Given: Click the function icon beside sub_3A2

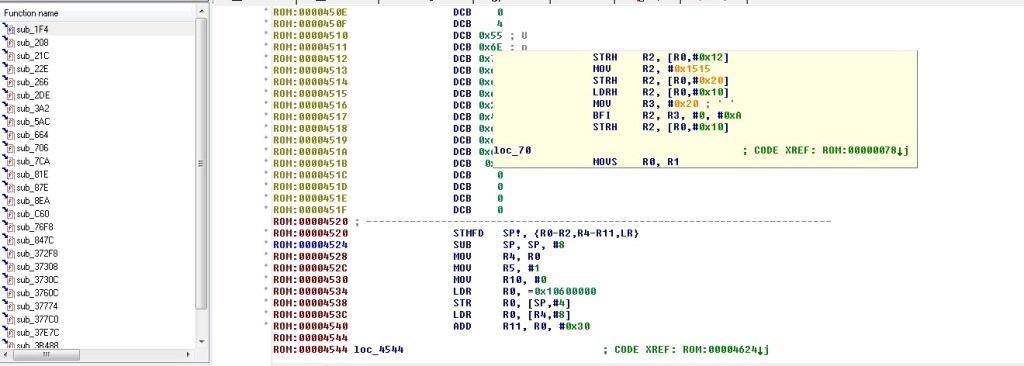Looking at the screenshot, I should 8,108.
